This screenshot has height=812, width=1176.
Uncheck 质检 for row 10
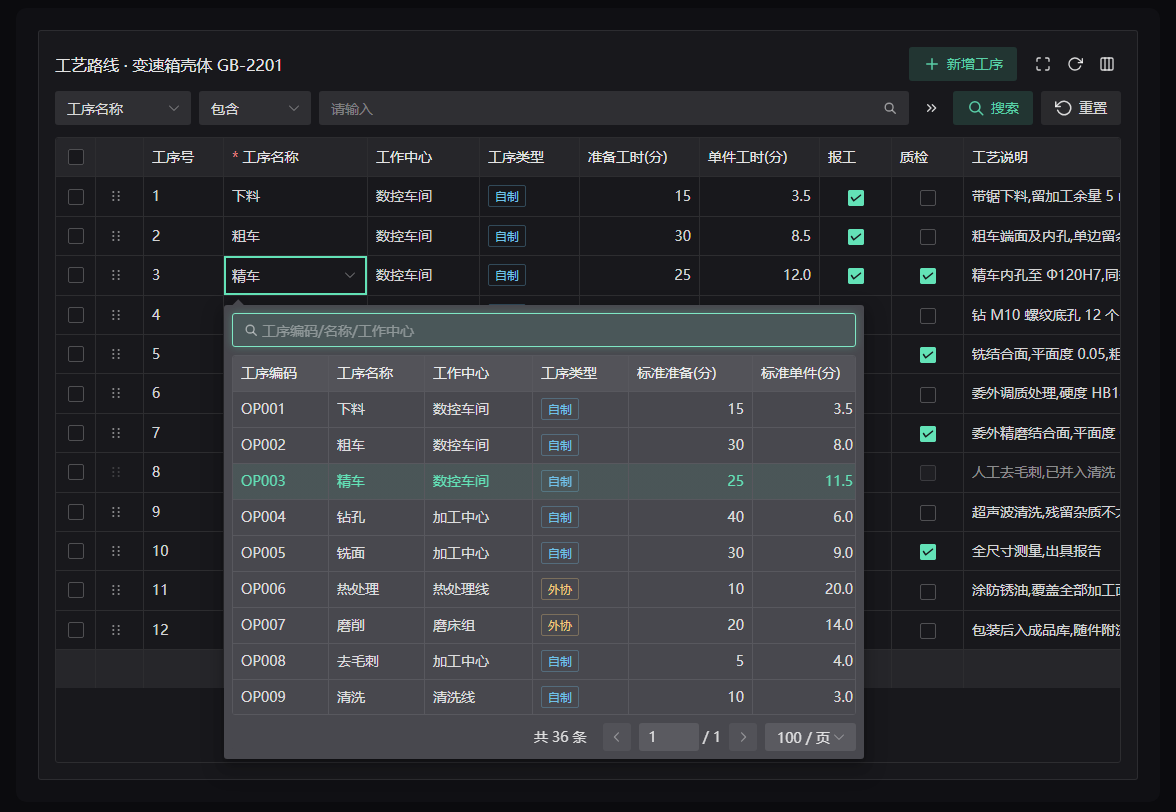pos(928,552)
